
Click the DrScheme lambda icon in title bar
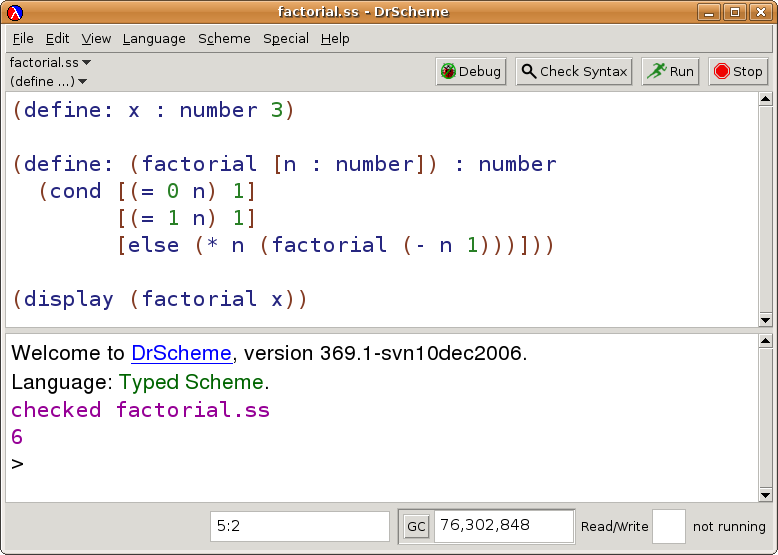pyautogui.click(x=15, y=12)
